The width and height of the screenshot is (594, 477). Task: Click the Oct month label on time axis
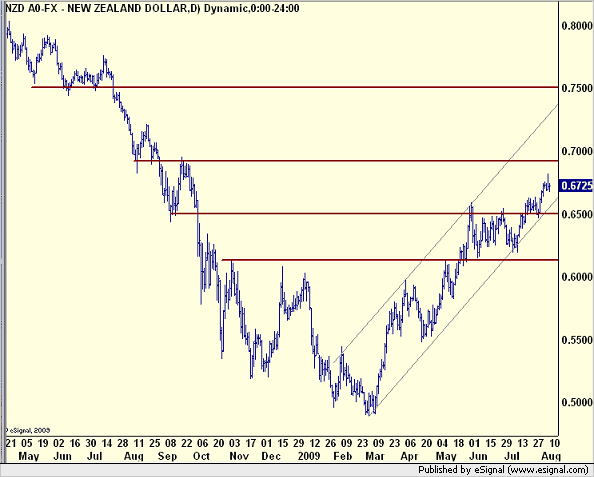(x=201, y=456)
